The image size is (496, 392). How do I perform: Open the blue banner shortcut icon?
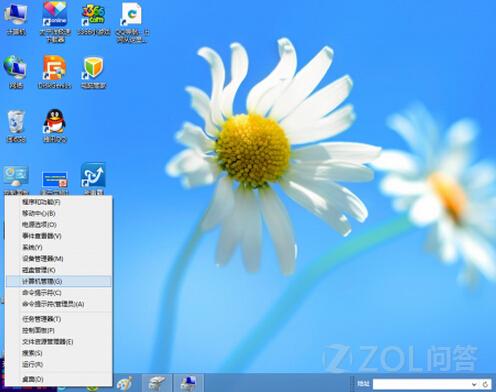(55, 182)
